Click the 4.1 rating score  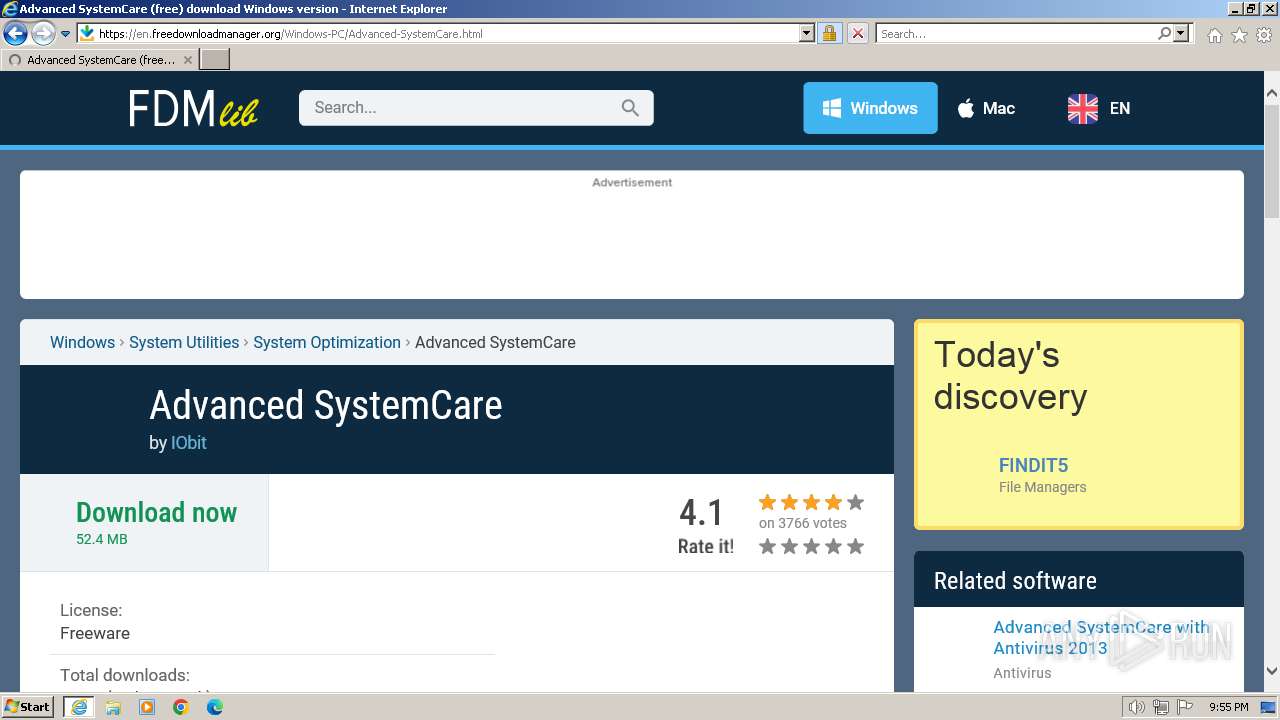pyautogui.click(x=701, y=513)
